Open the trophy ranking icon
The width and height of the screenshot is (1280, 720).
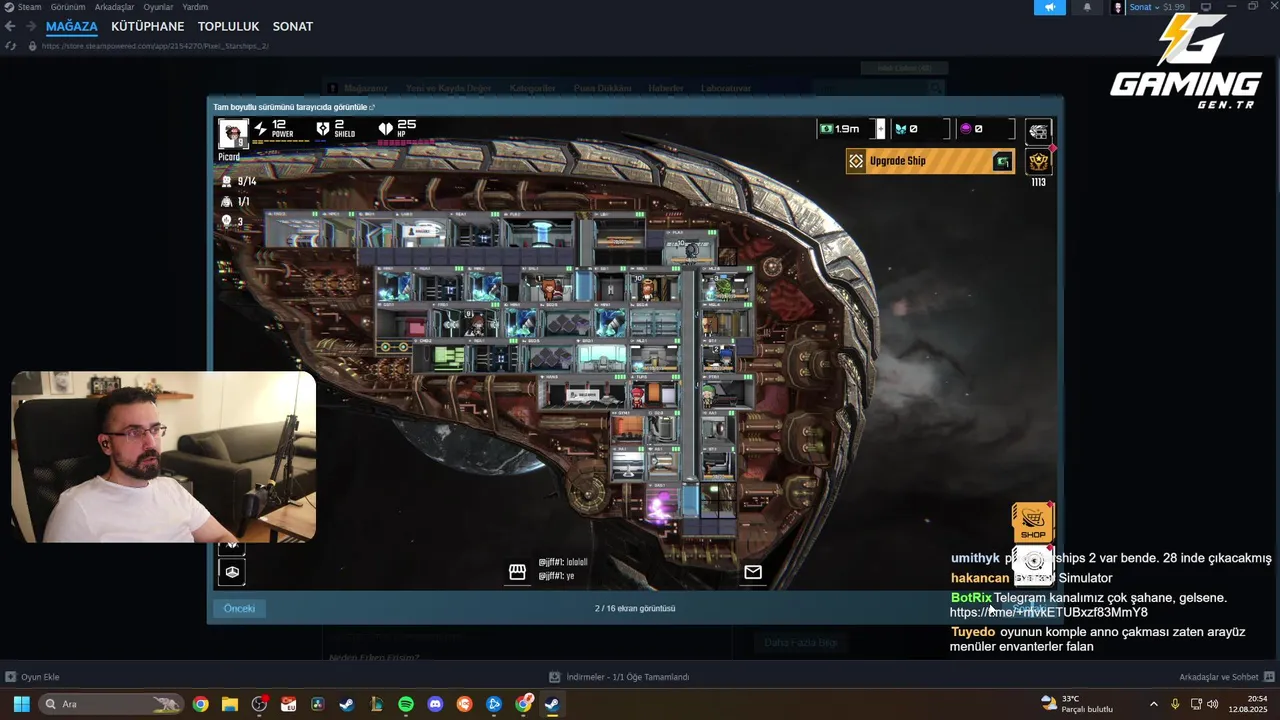tap(1039, 161)
